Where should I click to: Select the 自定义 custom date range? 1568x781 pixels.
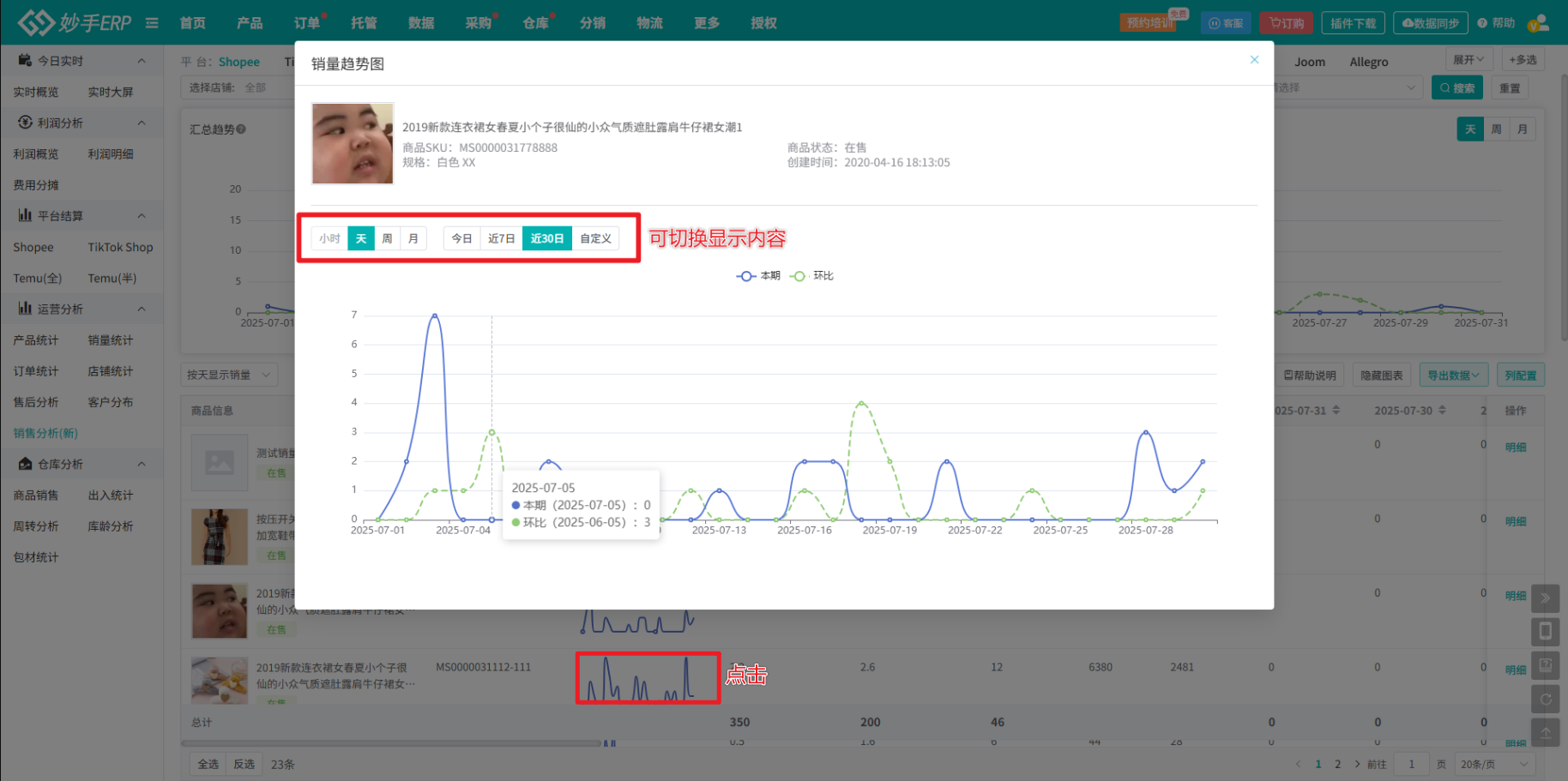coord(595,238)
